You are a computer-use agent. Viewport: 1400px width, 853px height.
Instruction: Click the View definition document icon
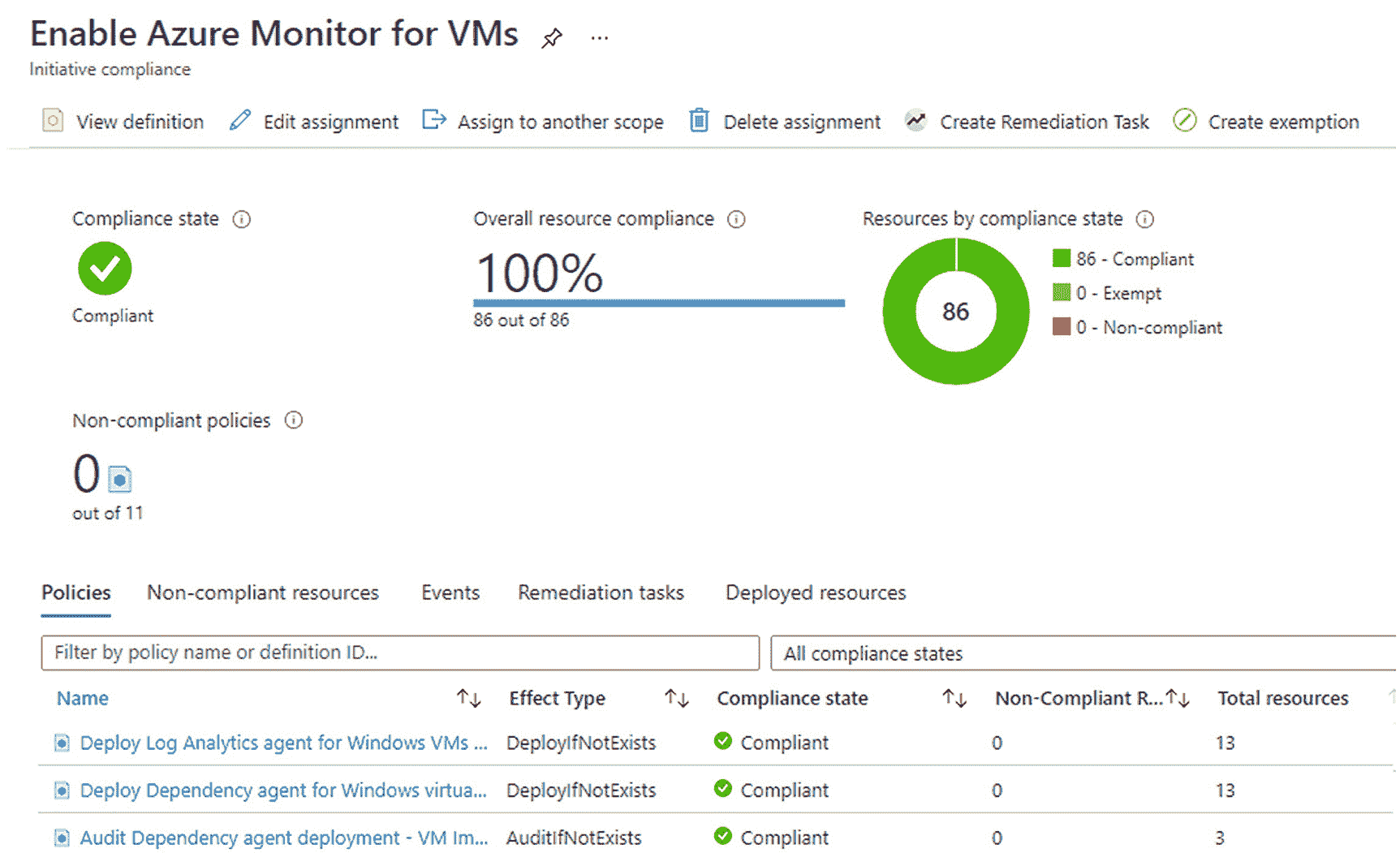coord(53,121)
